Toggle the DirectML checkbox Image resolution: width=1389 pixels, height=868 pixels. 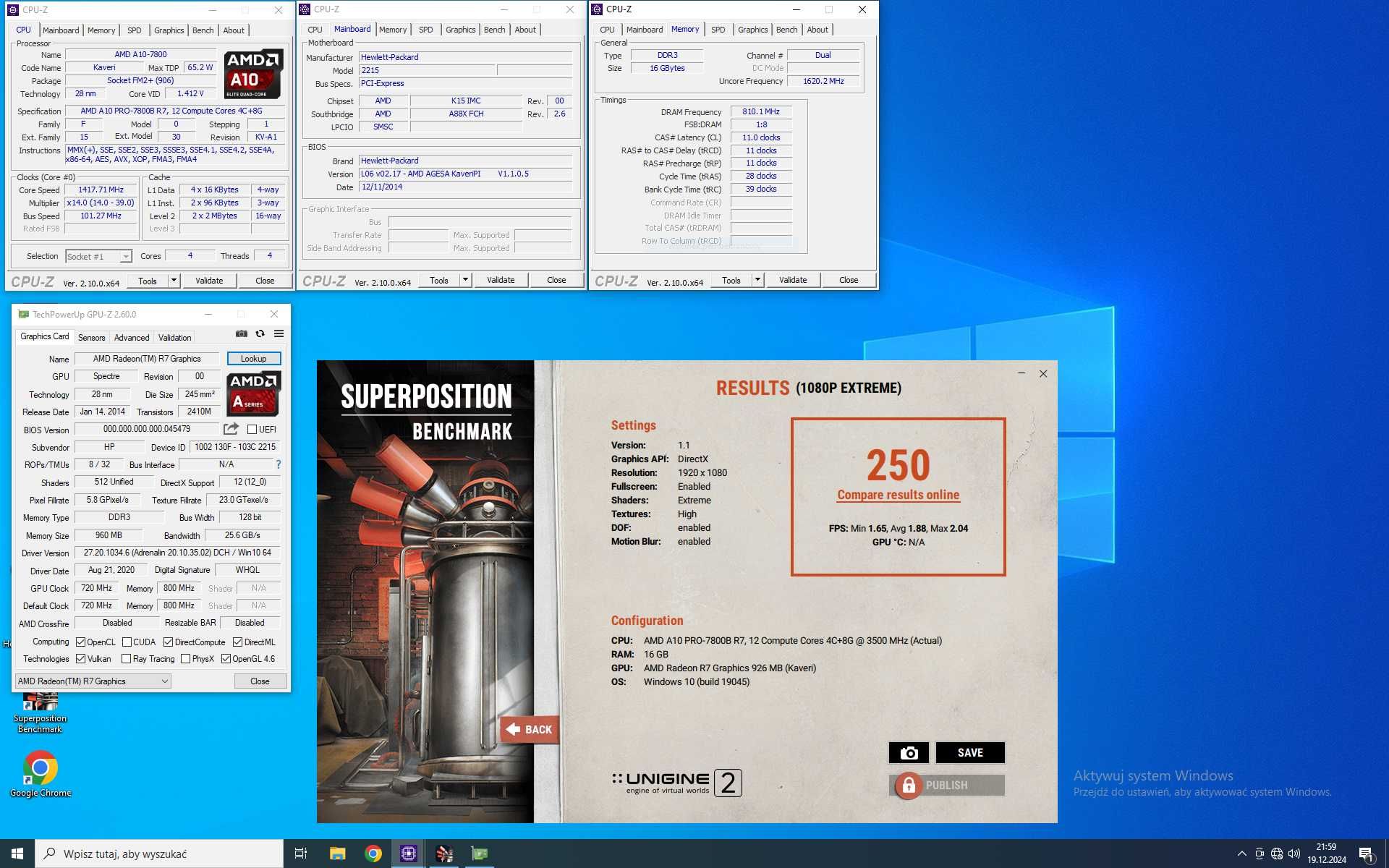pos(237,642)
